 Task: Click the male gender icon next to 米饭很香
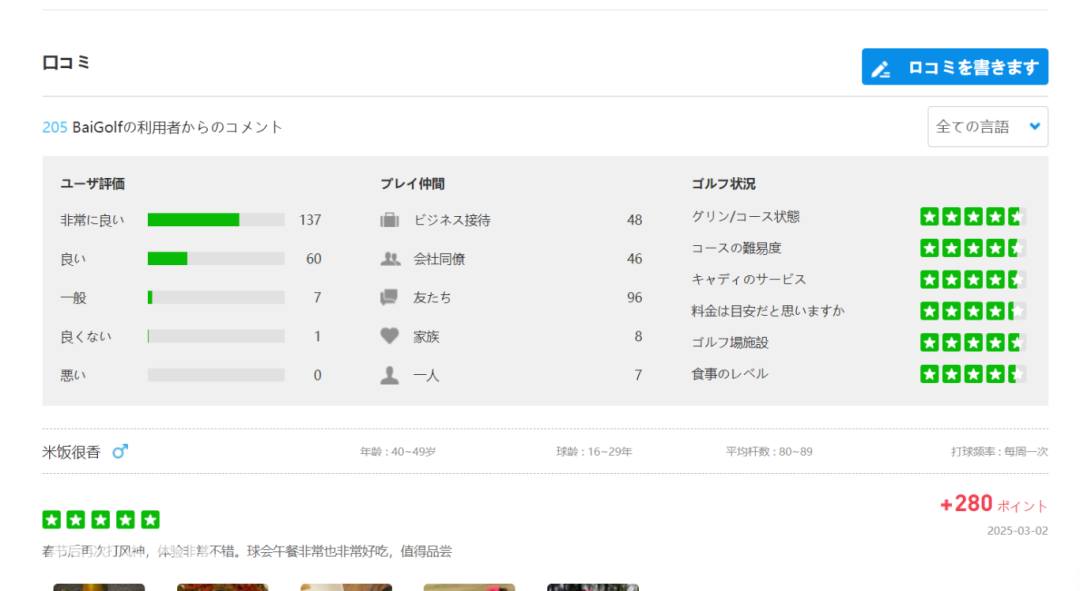[x=120, y=452]
